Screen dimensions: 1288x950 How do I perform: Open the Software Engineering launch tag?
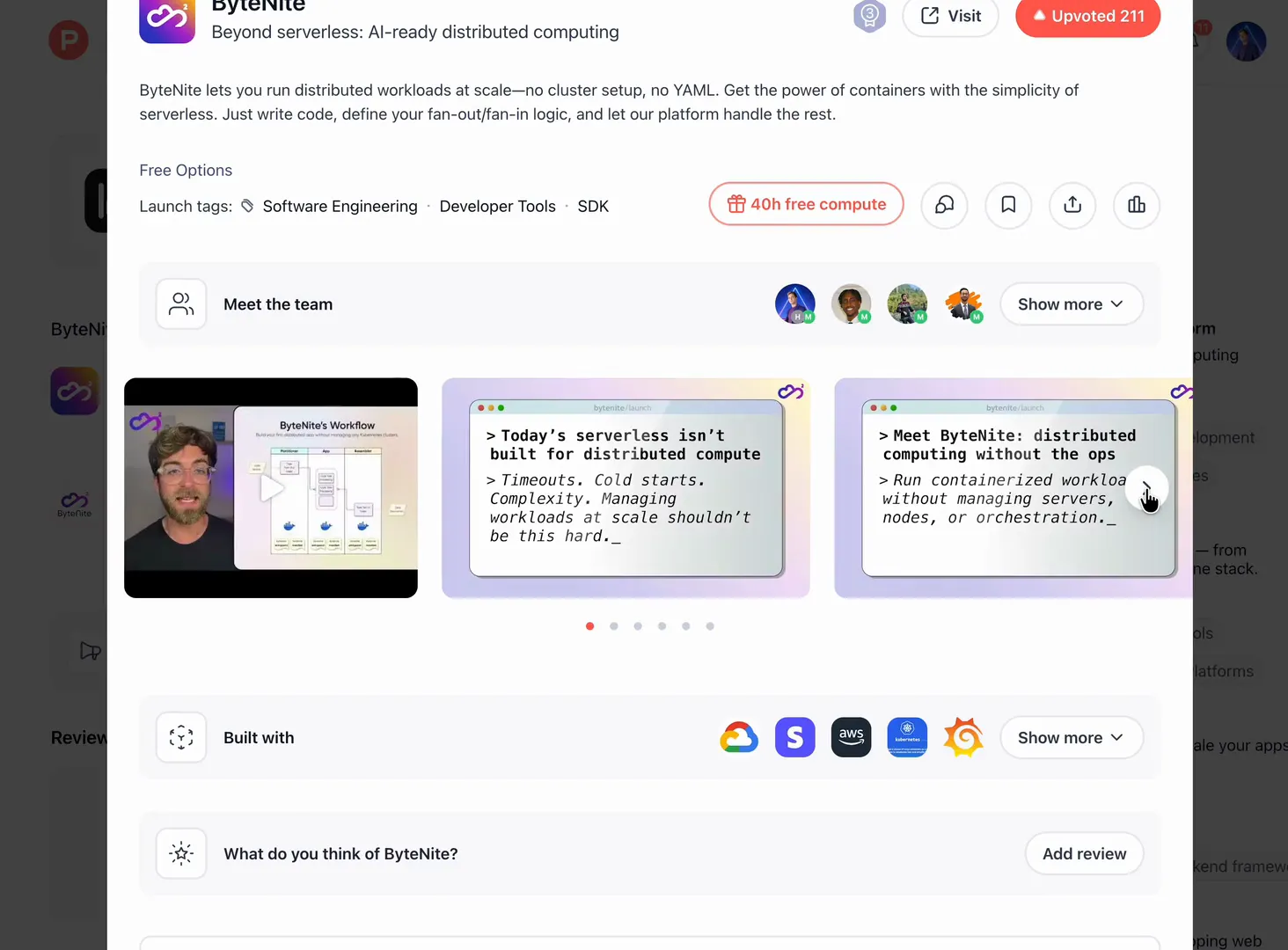click(x=340, y=207)
